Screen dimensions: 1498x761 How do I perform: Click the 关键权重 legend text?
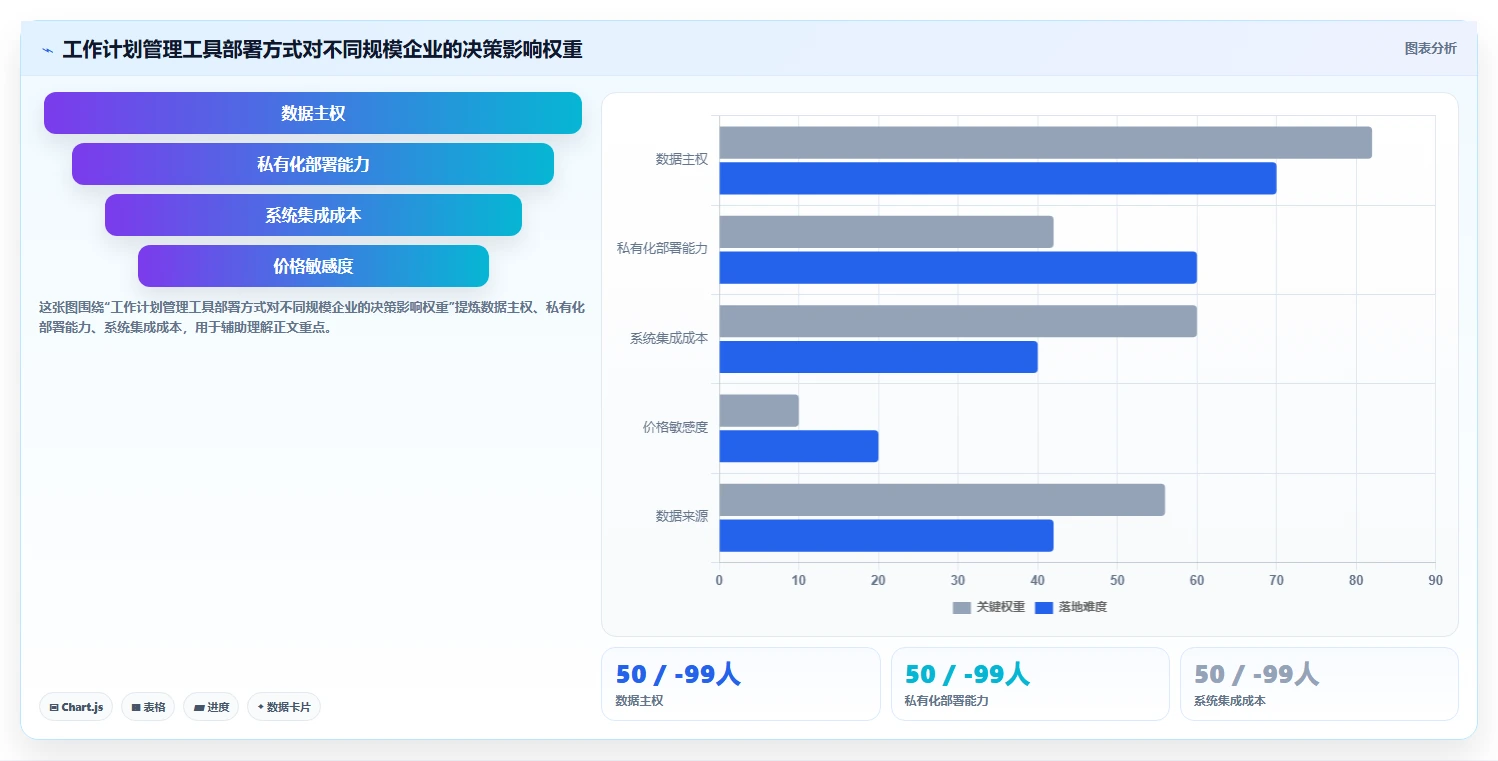pos(1001,607)
